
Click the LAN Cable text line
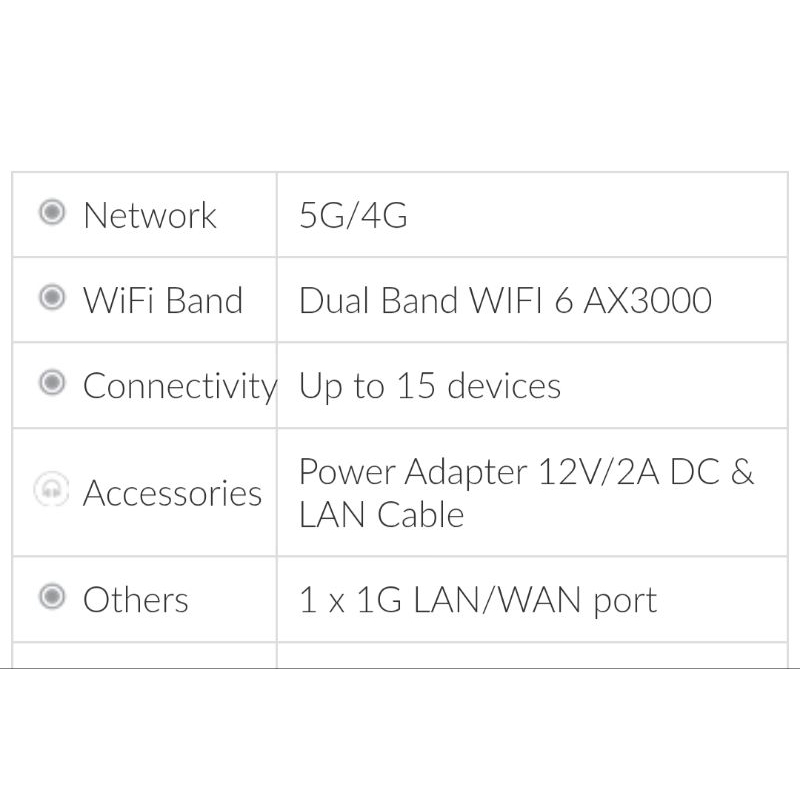tap(381, 515)
